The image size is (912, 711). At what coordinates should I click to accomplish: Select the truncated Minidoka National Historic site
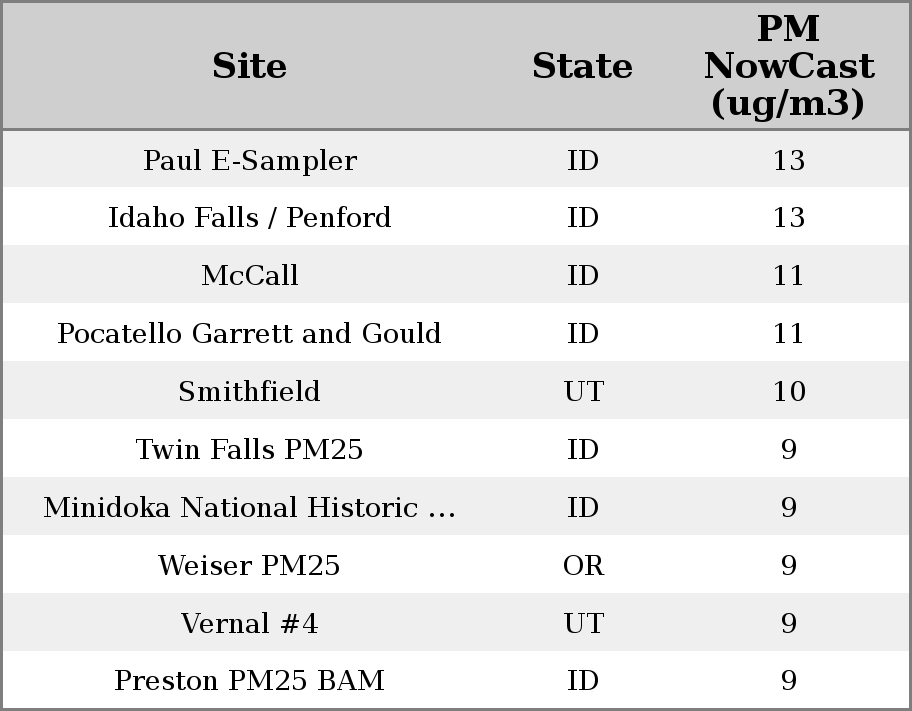(x=250, y=508)
